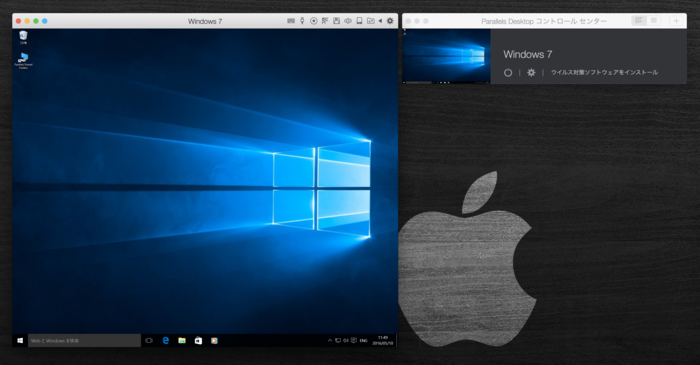Click the microphone-shaped device icon in VM title bar

[x=302, y=21]
